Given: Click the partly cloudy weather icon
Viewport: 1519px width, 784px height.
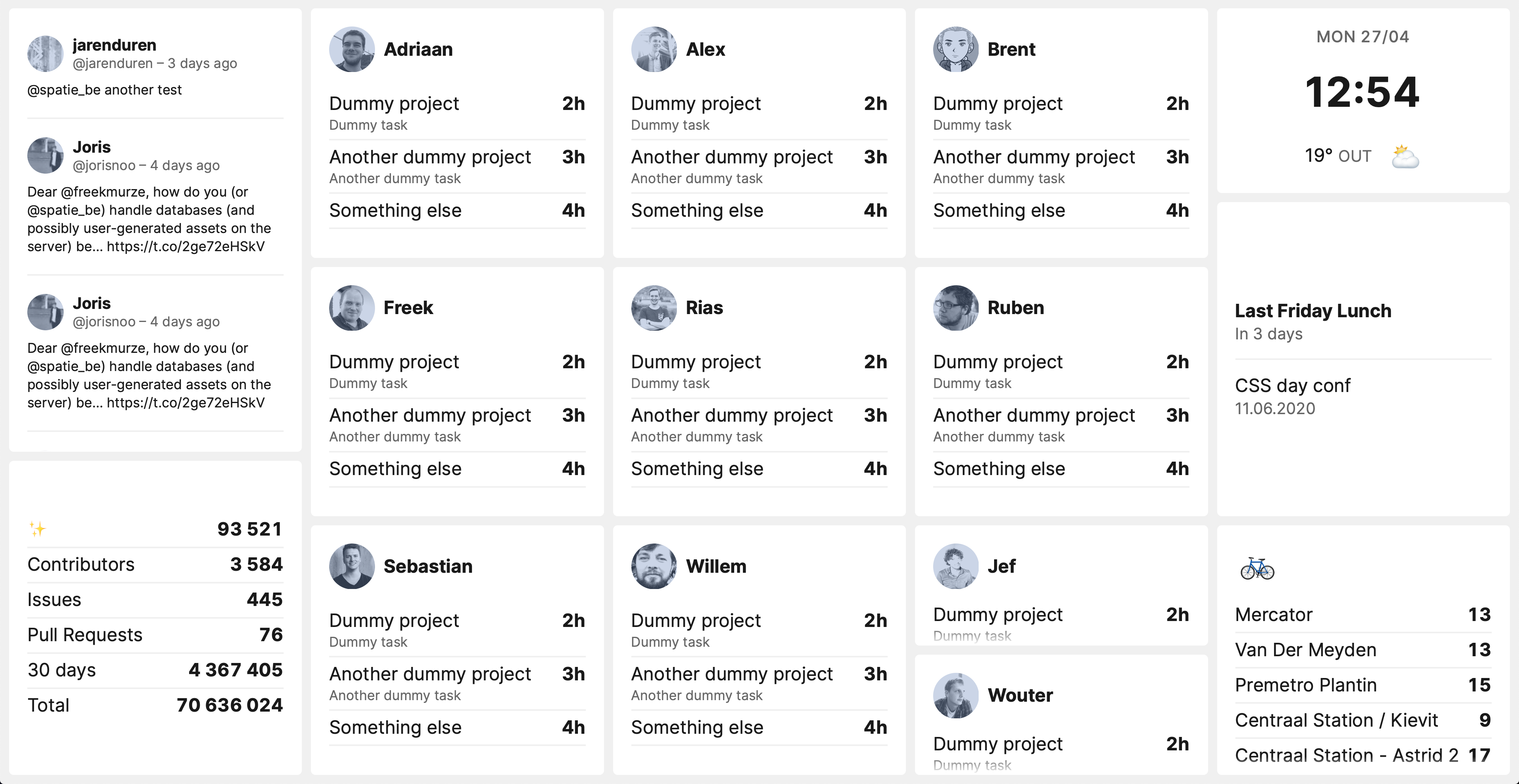Looking at the screenshot, I should pos(1405,157).
